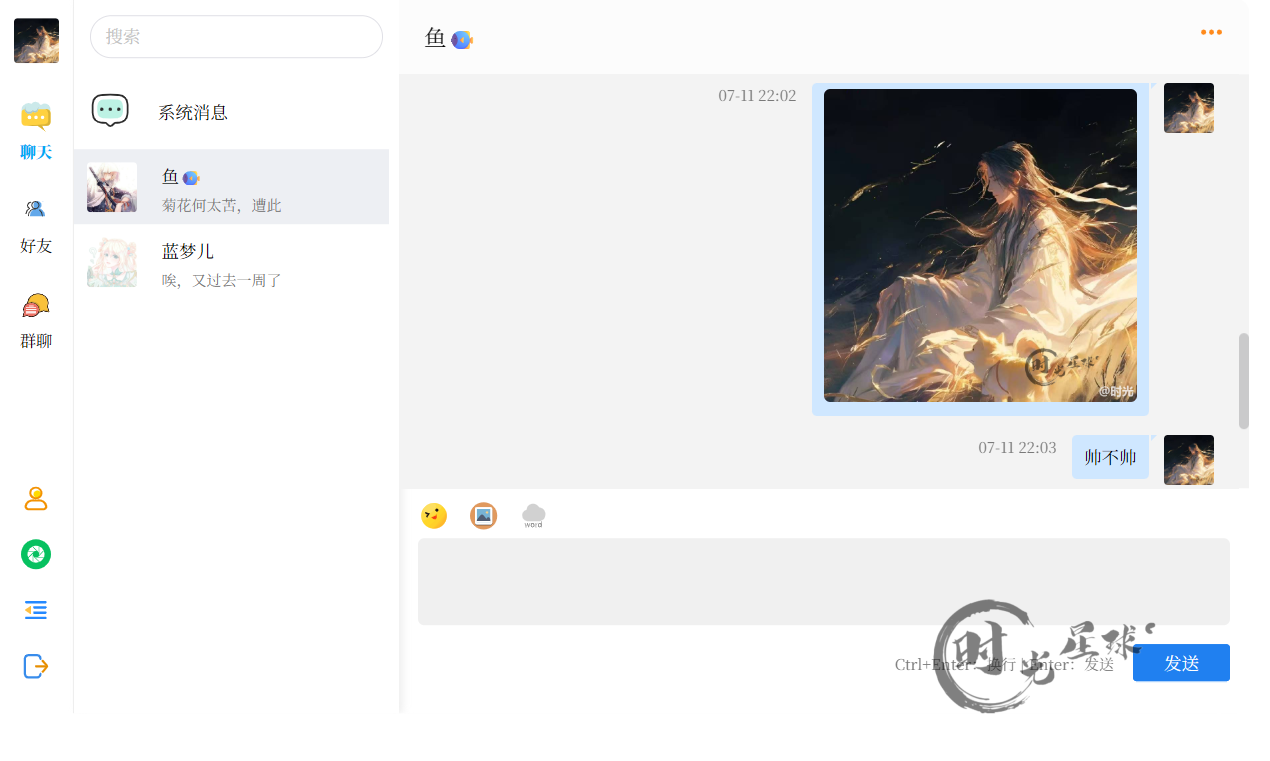Click the user profile icon in sidebar
The image size is (1270, 761).
click(x=36, y=498)
